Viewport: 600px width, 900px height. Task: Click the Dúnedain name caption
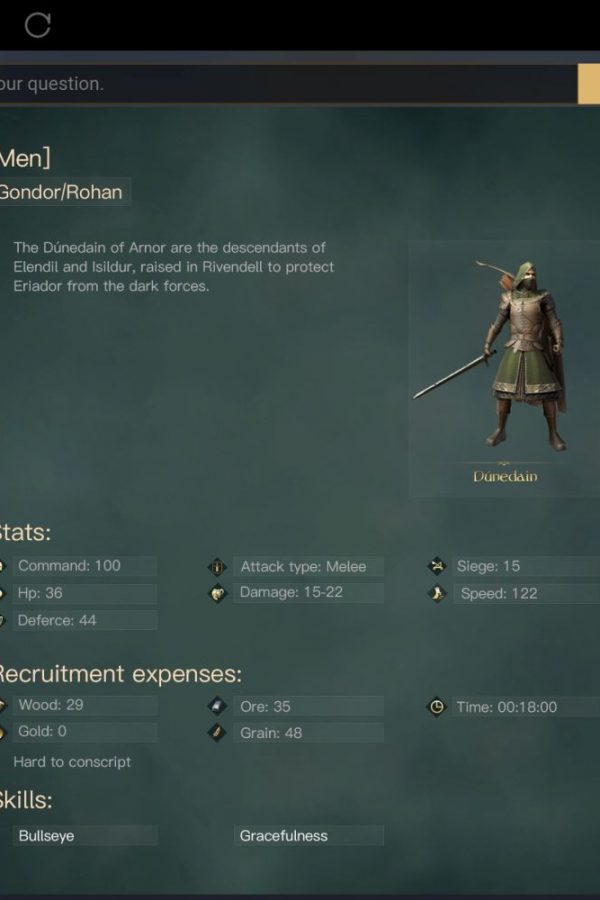point(505,476)
